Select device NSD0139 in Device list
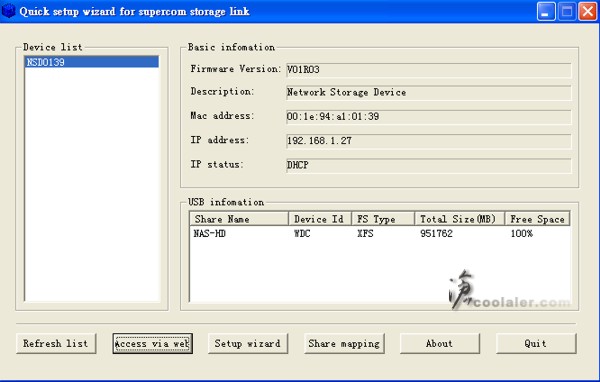The image size is (600, 382). click(91, 62)
